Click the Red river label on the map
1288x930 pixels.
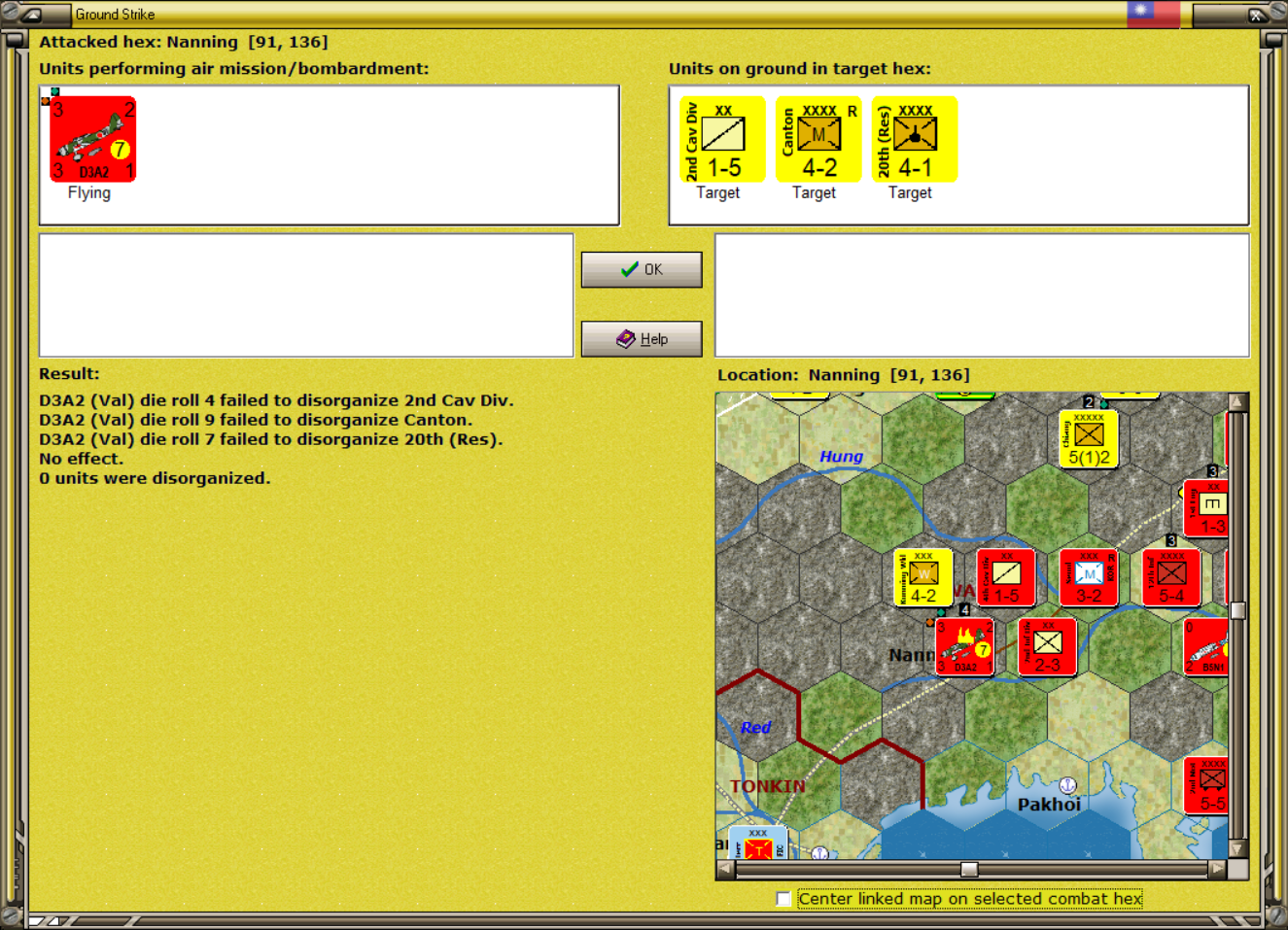(755, 727)
